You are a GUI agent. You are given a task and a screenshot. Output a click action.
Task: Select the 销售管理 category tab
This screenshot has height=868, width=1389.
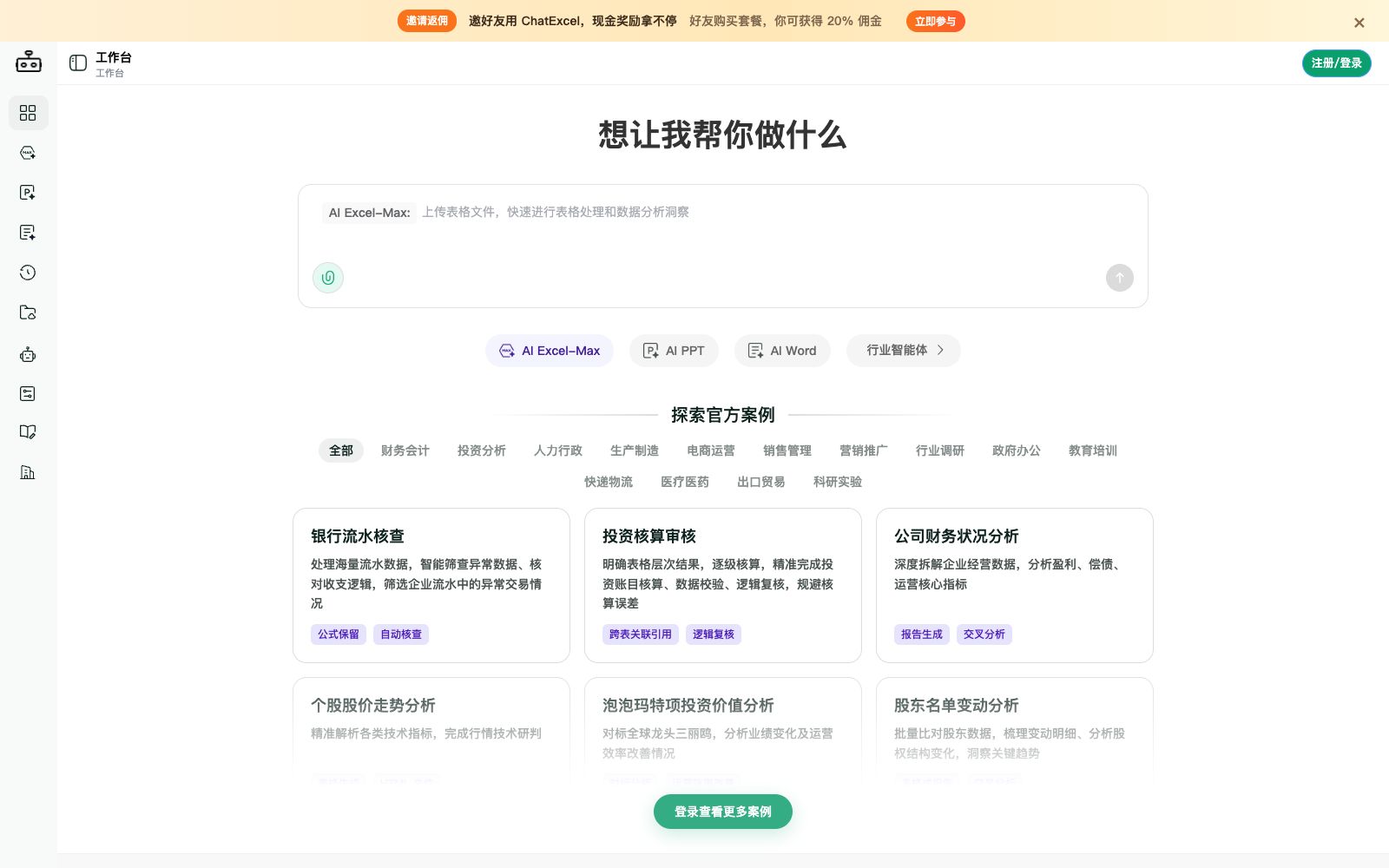pos(787,450)
